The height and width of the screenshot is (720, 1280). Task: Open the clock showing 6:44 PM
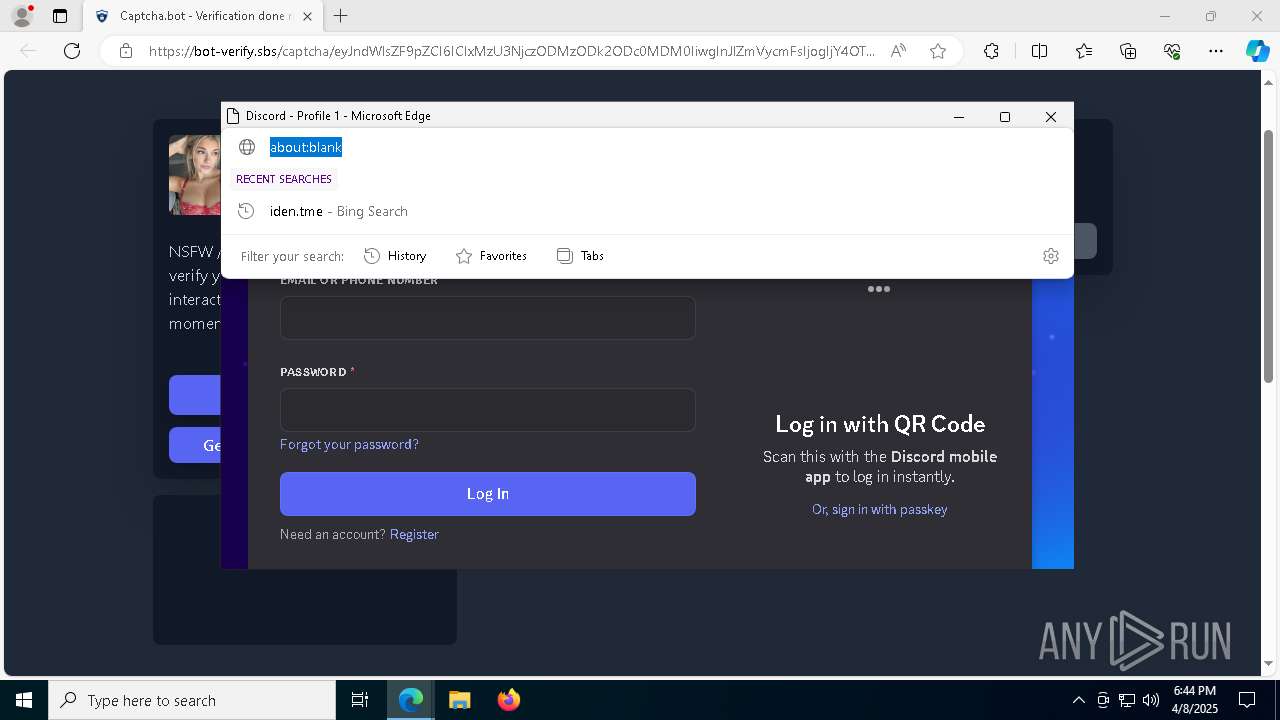(1195, 700)
